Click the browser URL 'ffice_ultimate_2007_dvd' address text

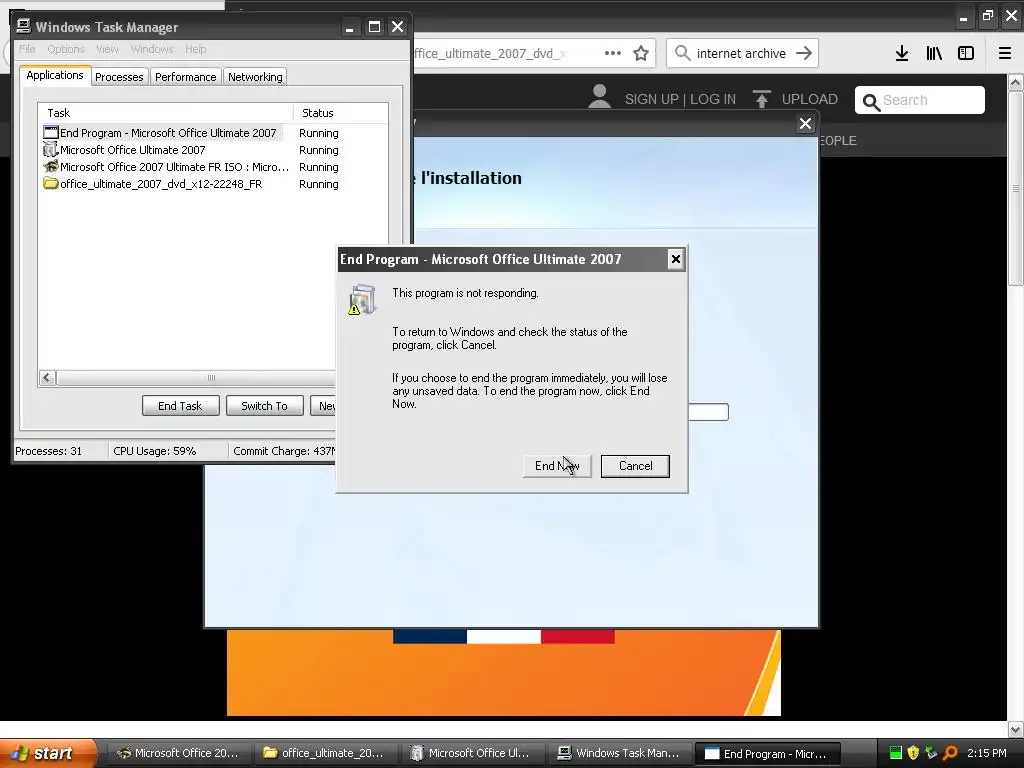click(488, 54)
